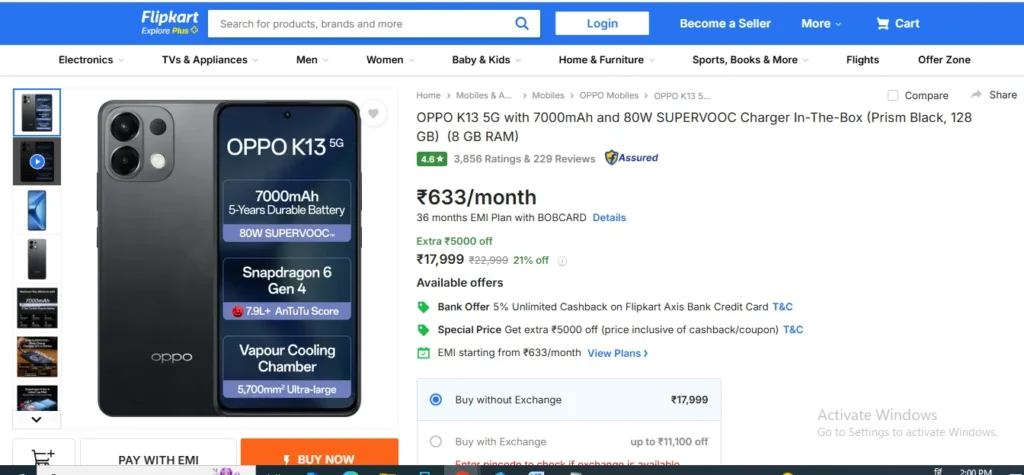
Task: Select first phone front-back thumbnail
Action: pos(37,112)
